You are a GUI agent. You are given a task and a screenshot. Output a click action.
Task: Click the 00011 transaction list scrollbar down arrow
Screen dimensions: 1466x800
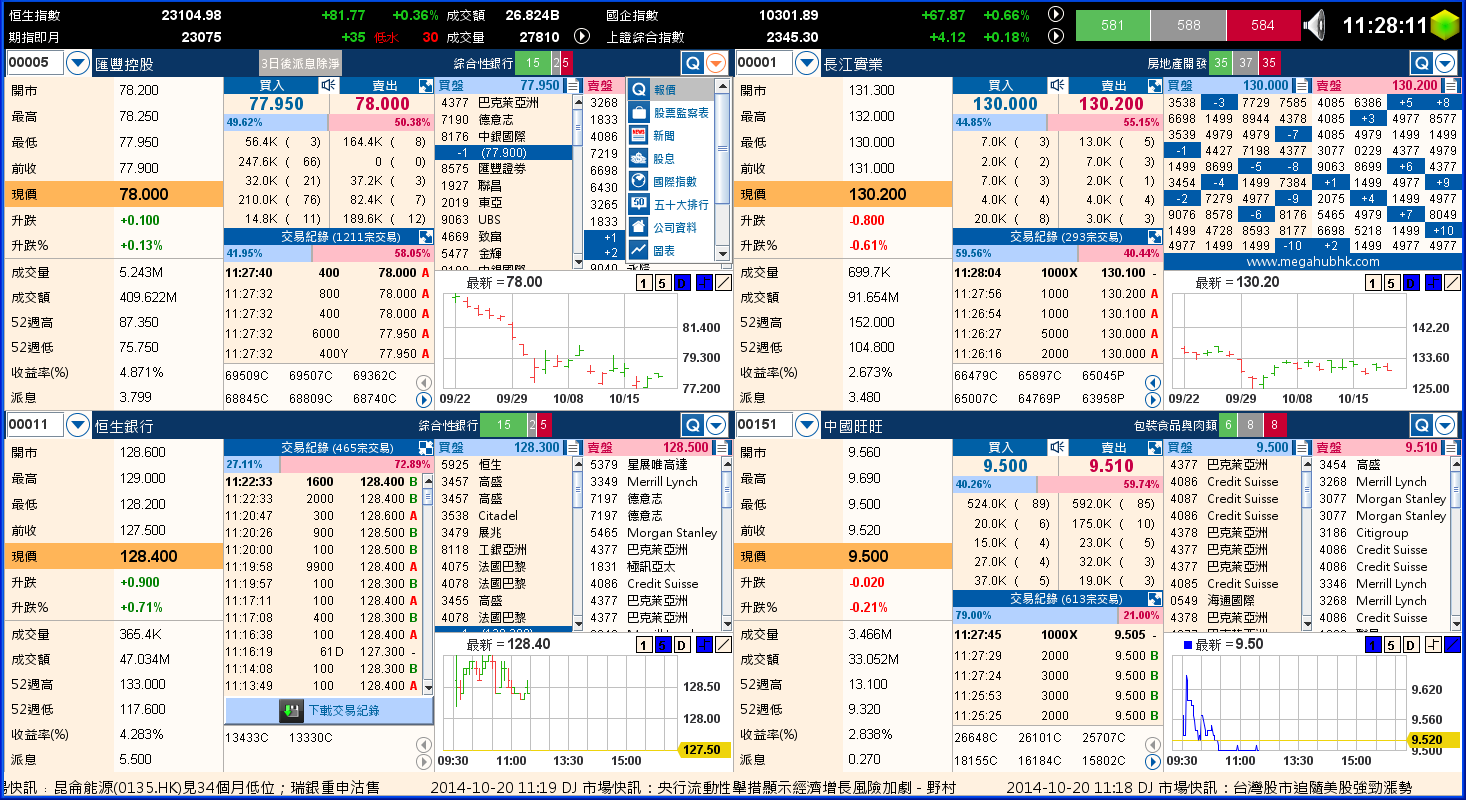click(x=426, y=688)
